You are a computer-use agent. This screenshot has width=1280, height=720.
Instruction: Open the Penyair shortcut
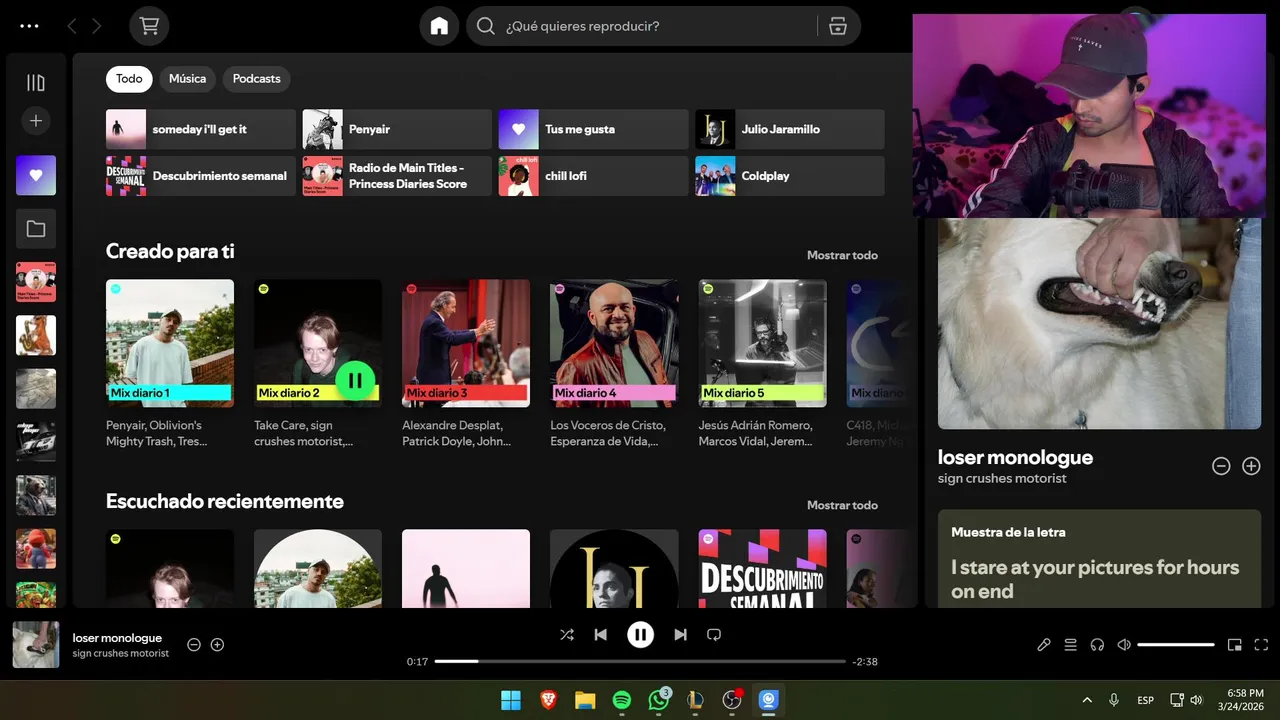tap(397, 129)
